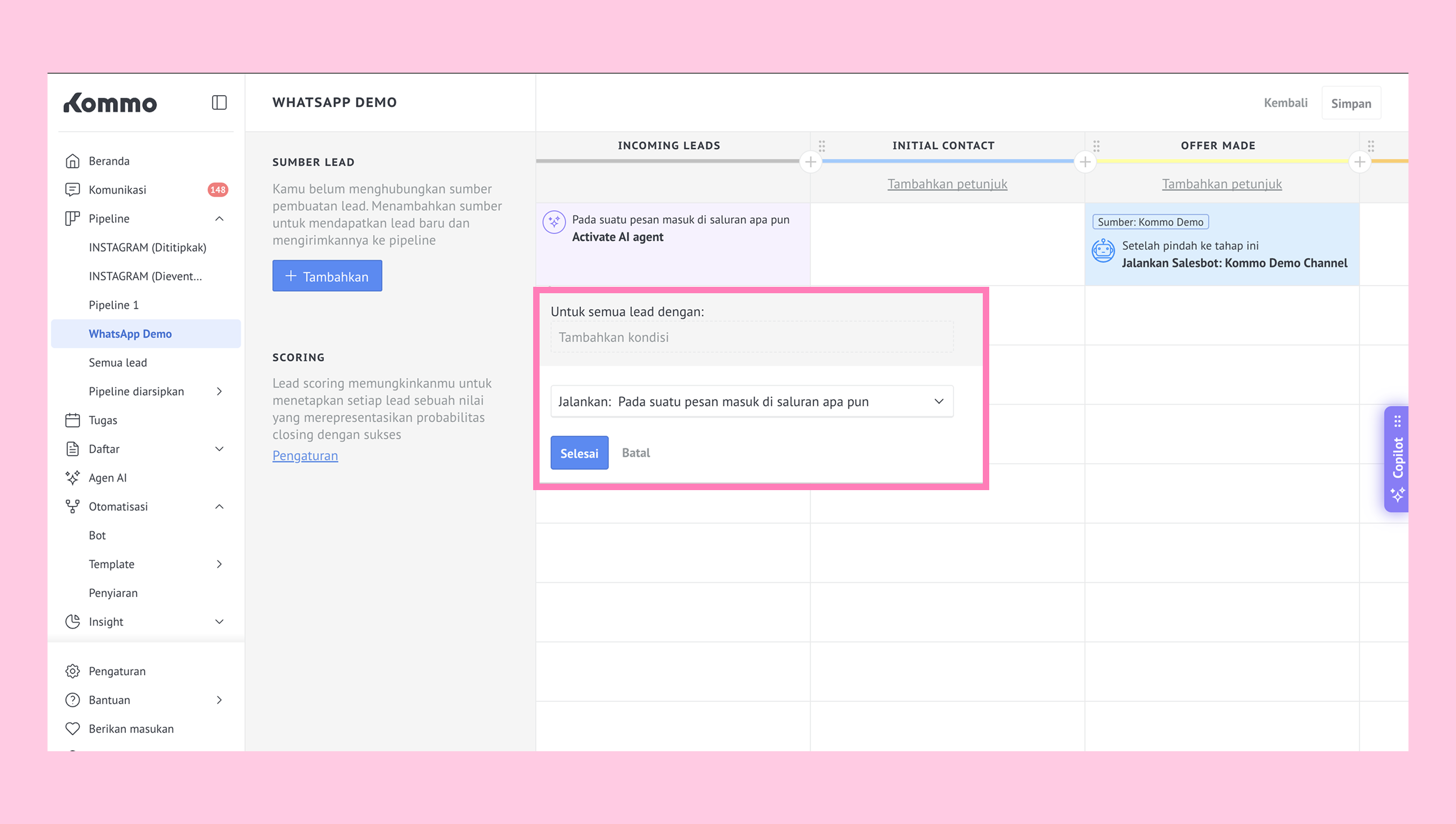Open the Jalankan trigger dropdown
This screenshot has height=824, width=1456.
[x=751, y=401]
